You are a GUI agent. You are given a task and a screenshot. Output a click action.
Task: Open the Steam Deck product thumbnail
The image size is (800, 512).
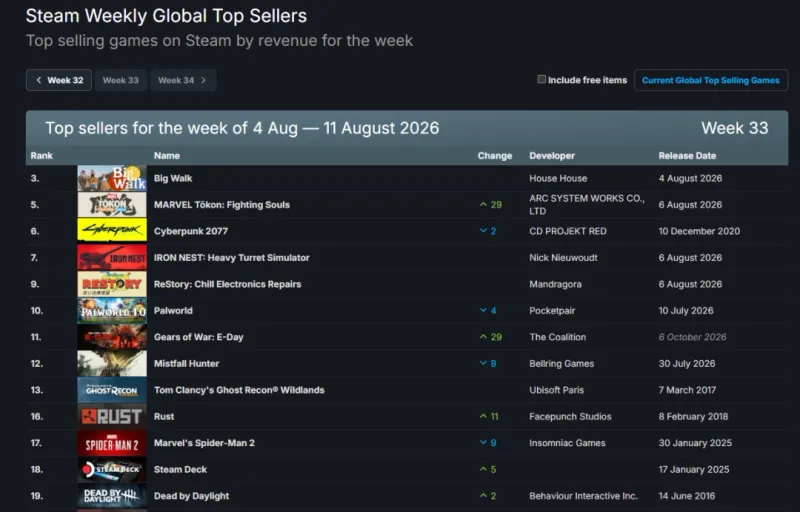tap(112, 470)
